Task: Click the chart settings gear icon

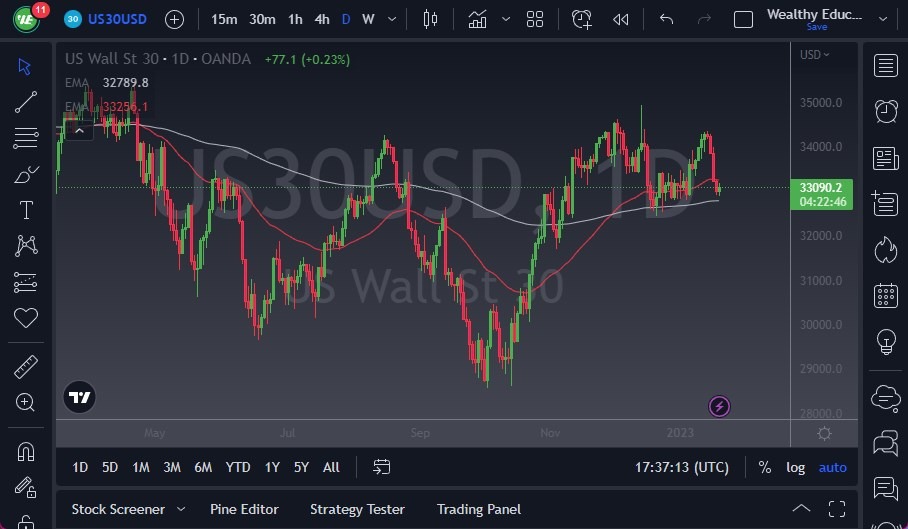Action: (x=824, y=433)
